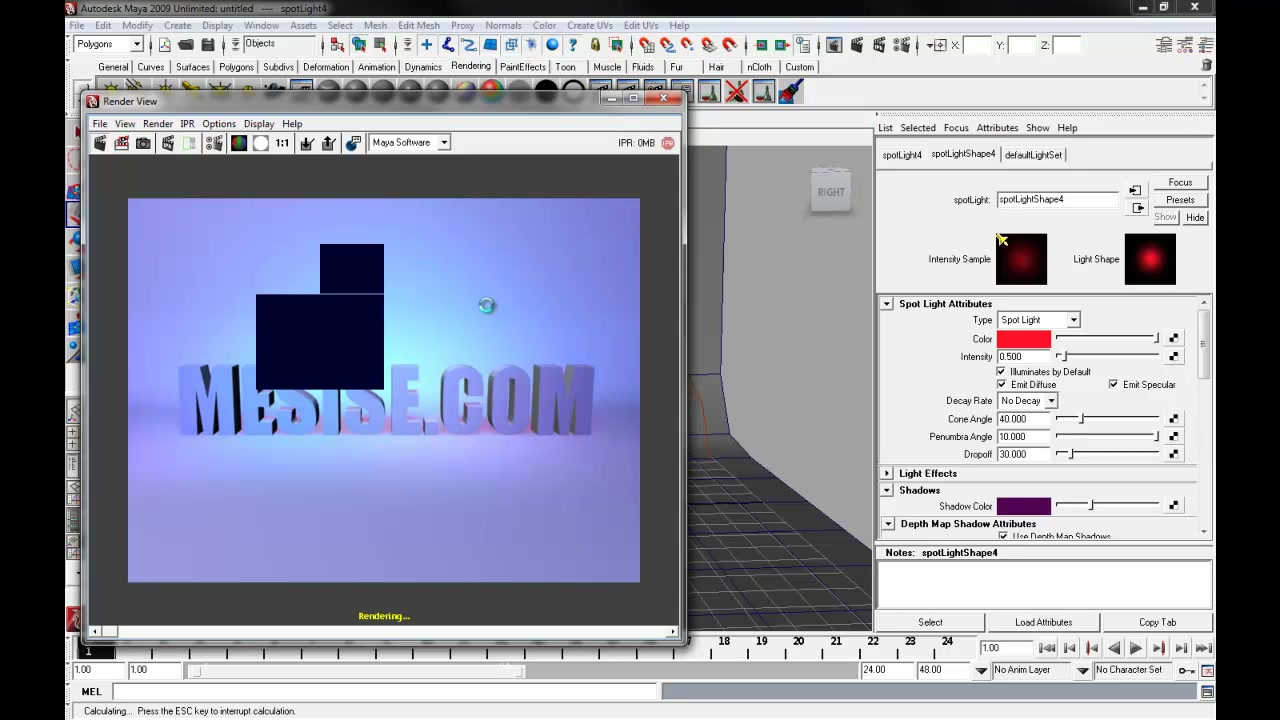Click the Keep Image icon in Render View
1280x720 pixels.
[307, 143]
